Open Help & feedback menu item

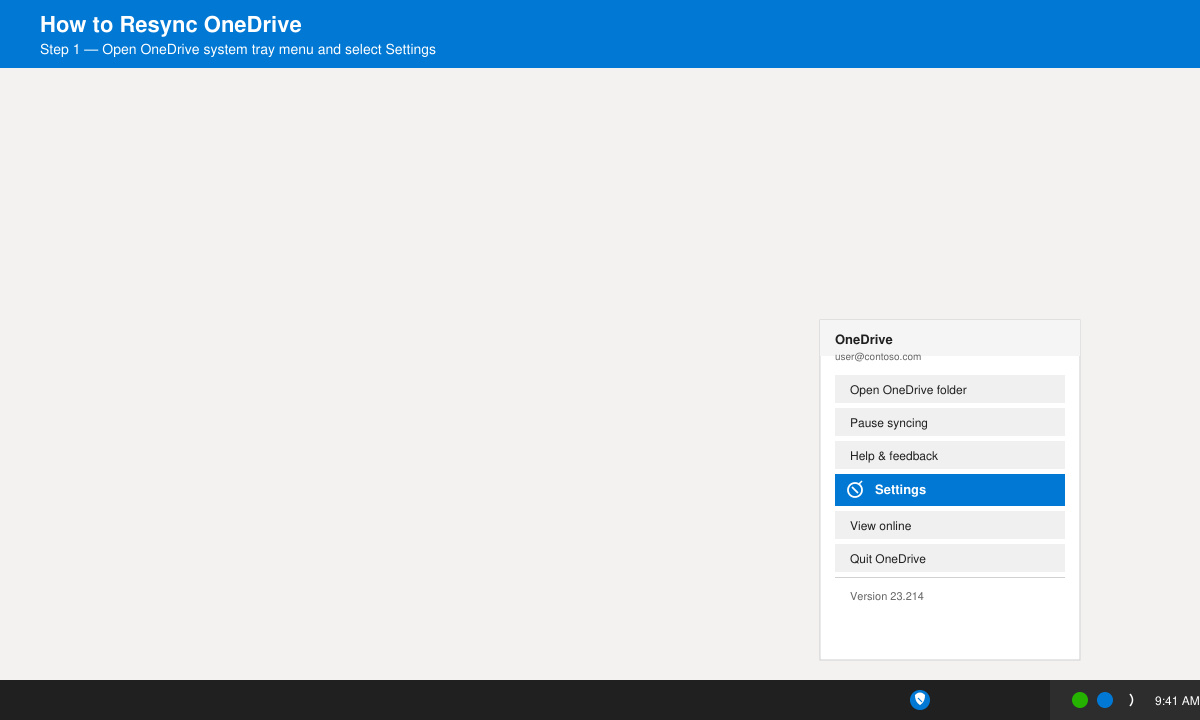pyautogui.click(x=950, y=455)
